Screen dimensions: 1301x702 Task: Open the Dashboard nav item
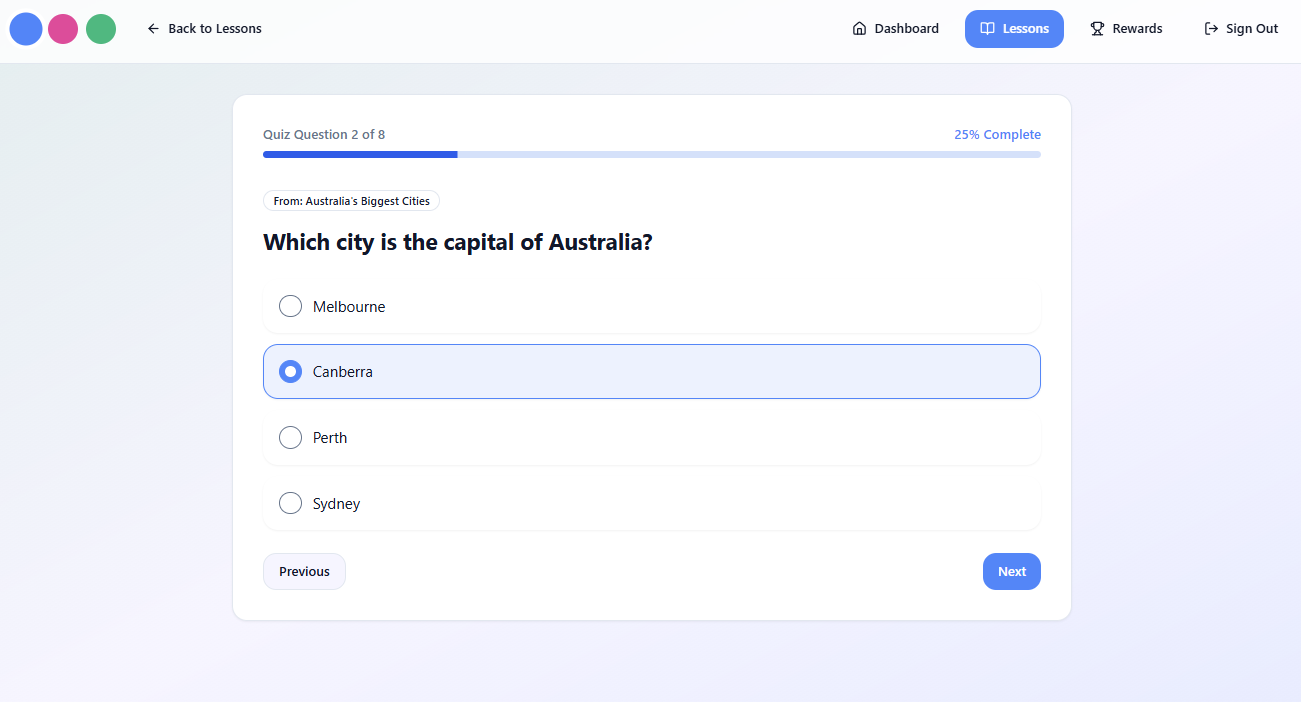pyautogui.click(x=896, y=29)
